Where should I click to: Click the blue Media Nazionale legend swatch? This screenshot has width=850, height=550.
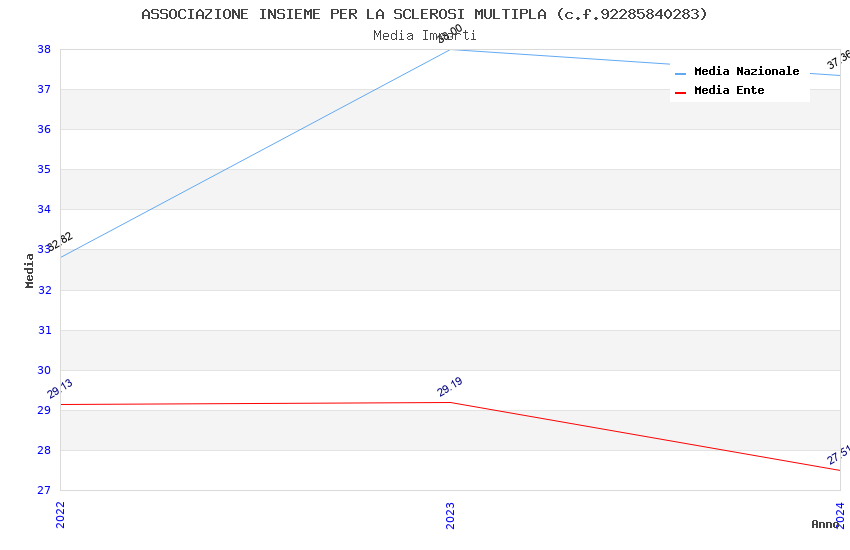point(680,74)
